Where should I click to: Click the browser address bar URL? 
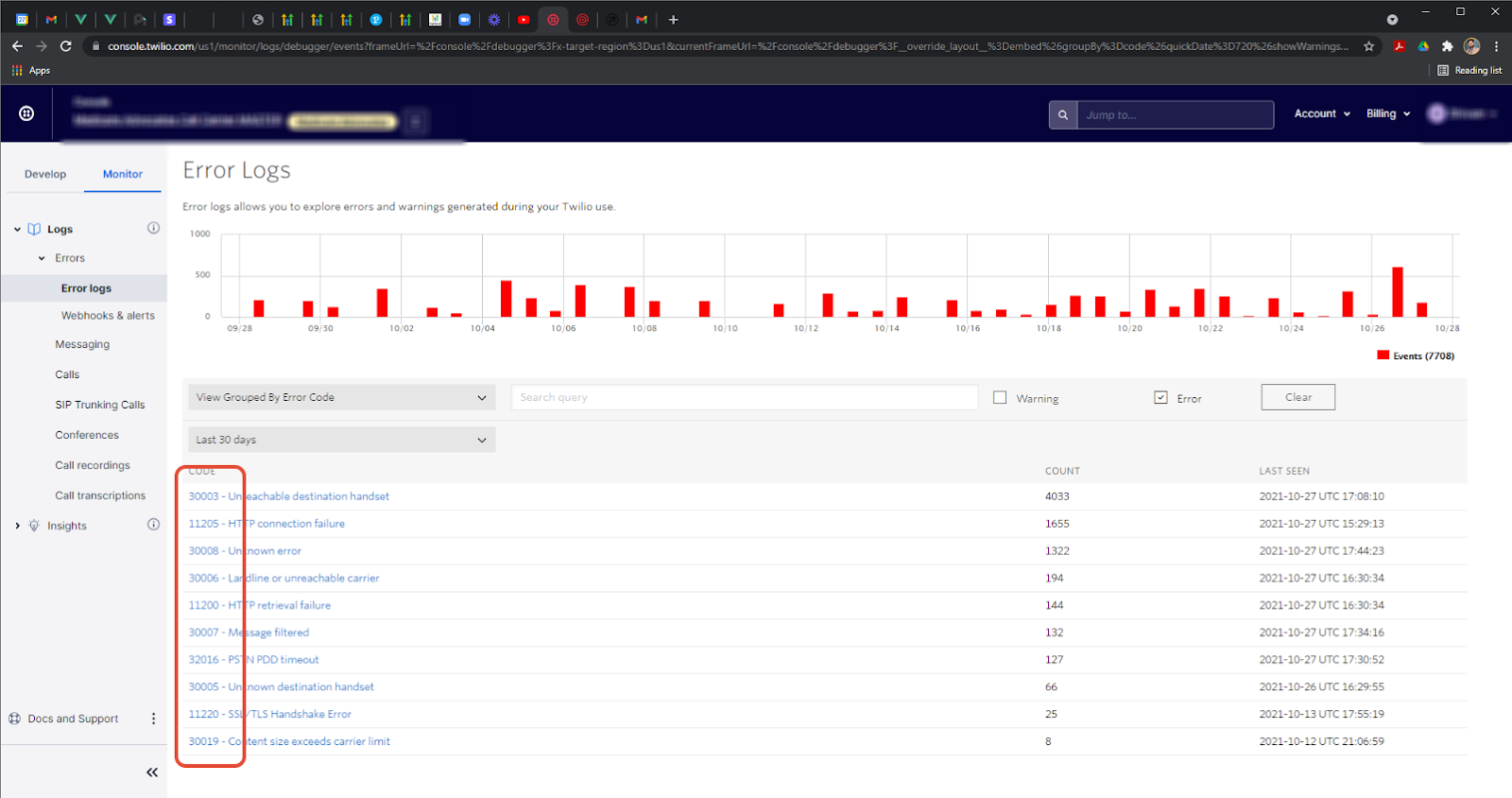728,45
